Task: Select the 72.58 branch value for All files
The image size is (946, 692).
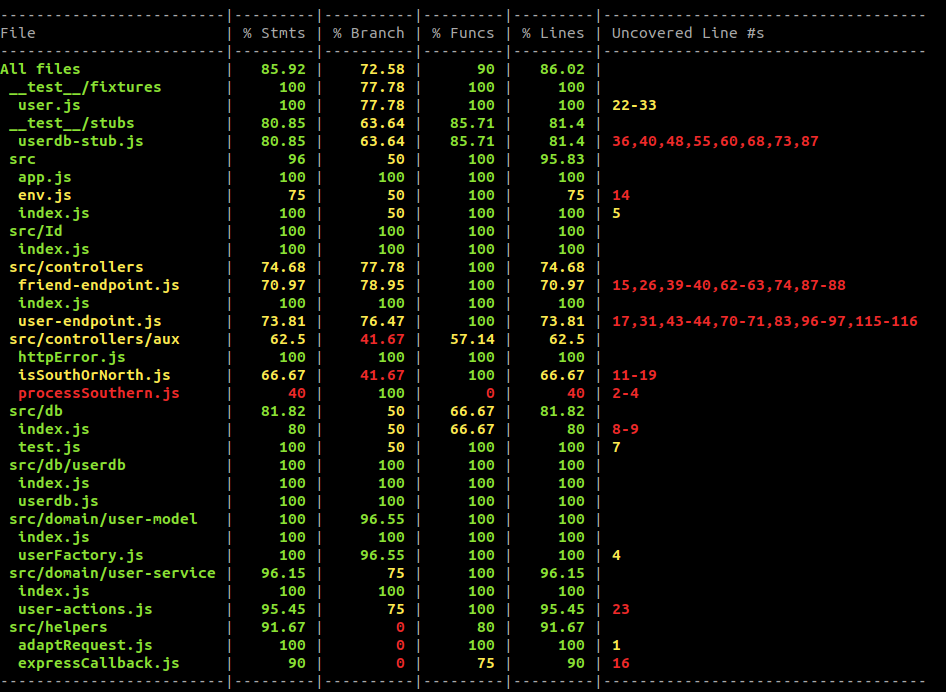Action: pos(382,69)
